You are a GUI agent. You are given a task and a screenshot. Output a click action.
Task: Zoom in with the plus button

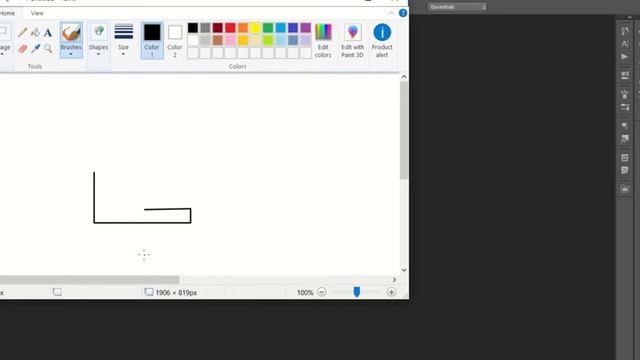[391, 292]
